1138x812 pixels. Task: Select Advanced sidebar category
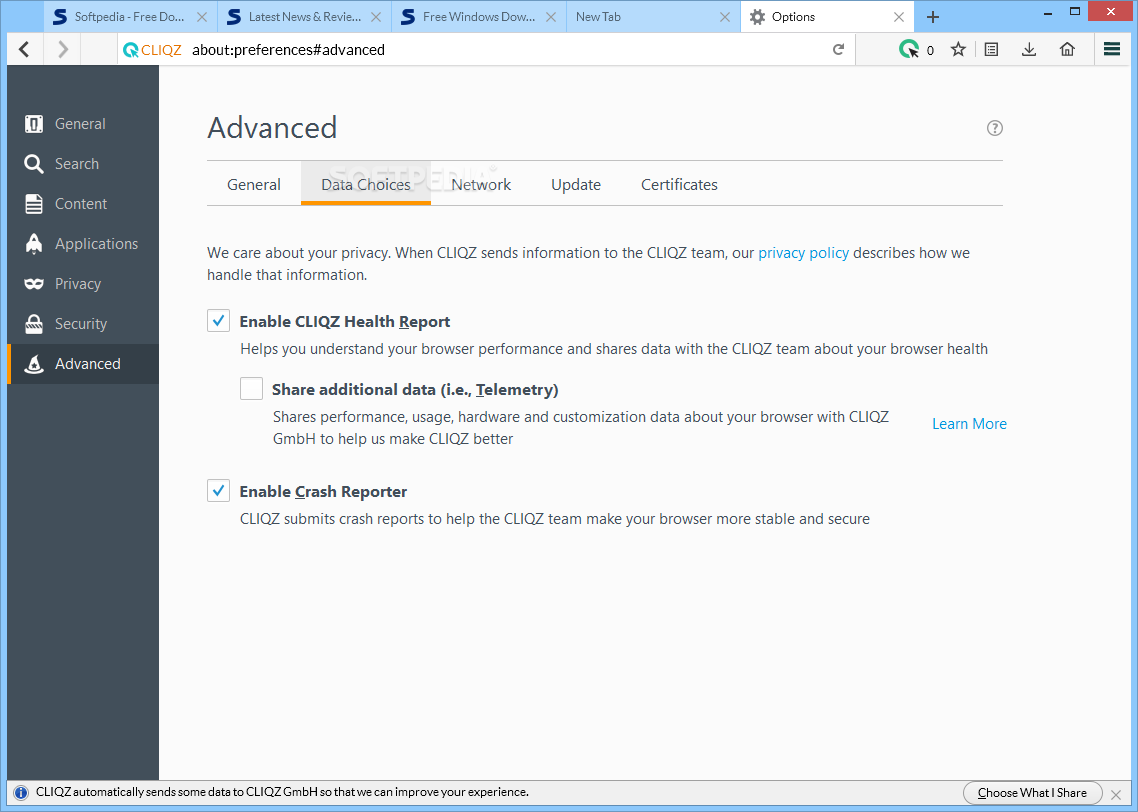(x=83, y=364)
